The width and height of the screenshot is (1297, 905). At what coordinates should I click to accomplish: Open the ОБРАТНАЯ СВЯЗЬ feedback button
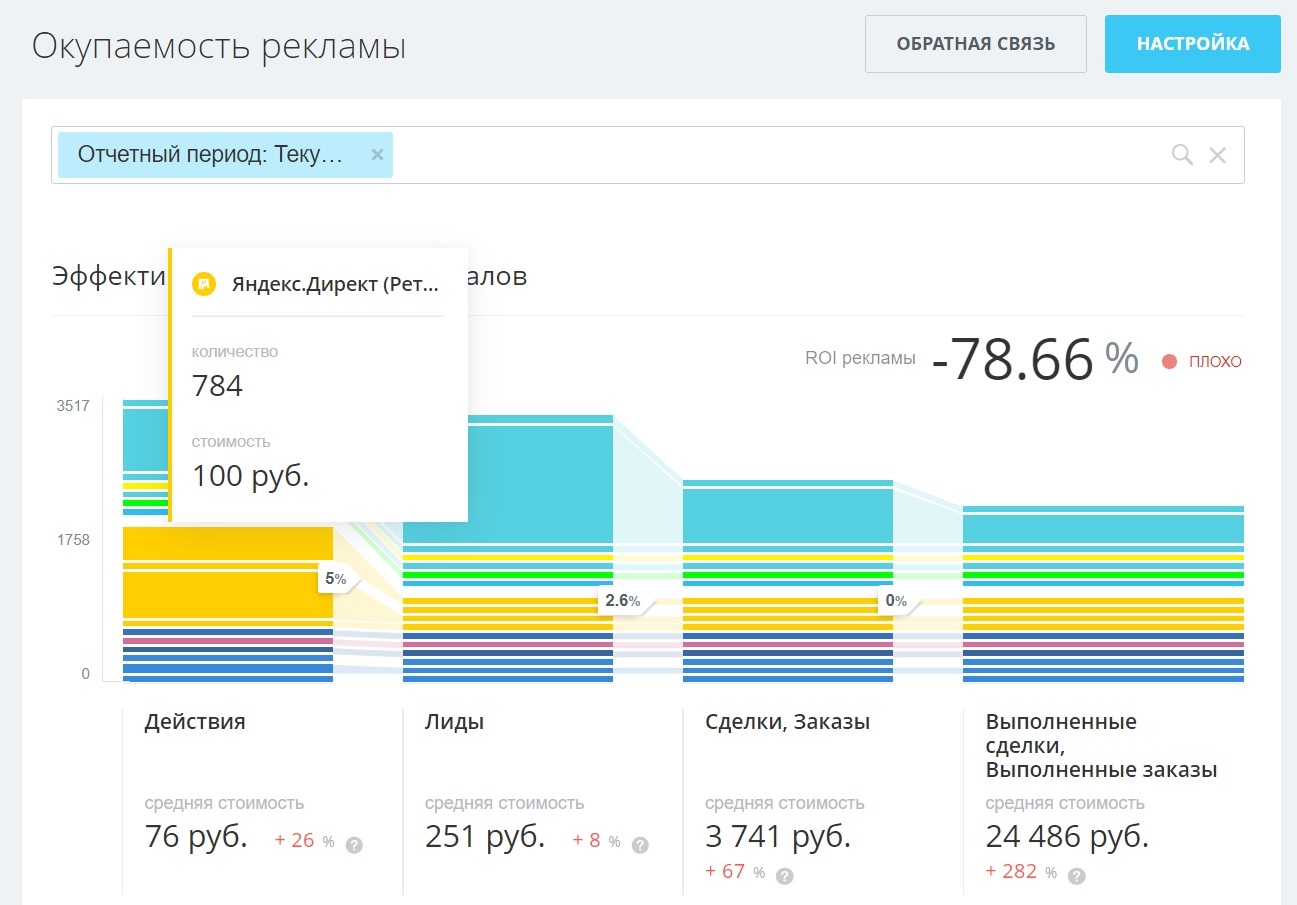pyautogui.click(x=976, y=44)
